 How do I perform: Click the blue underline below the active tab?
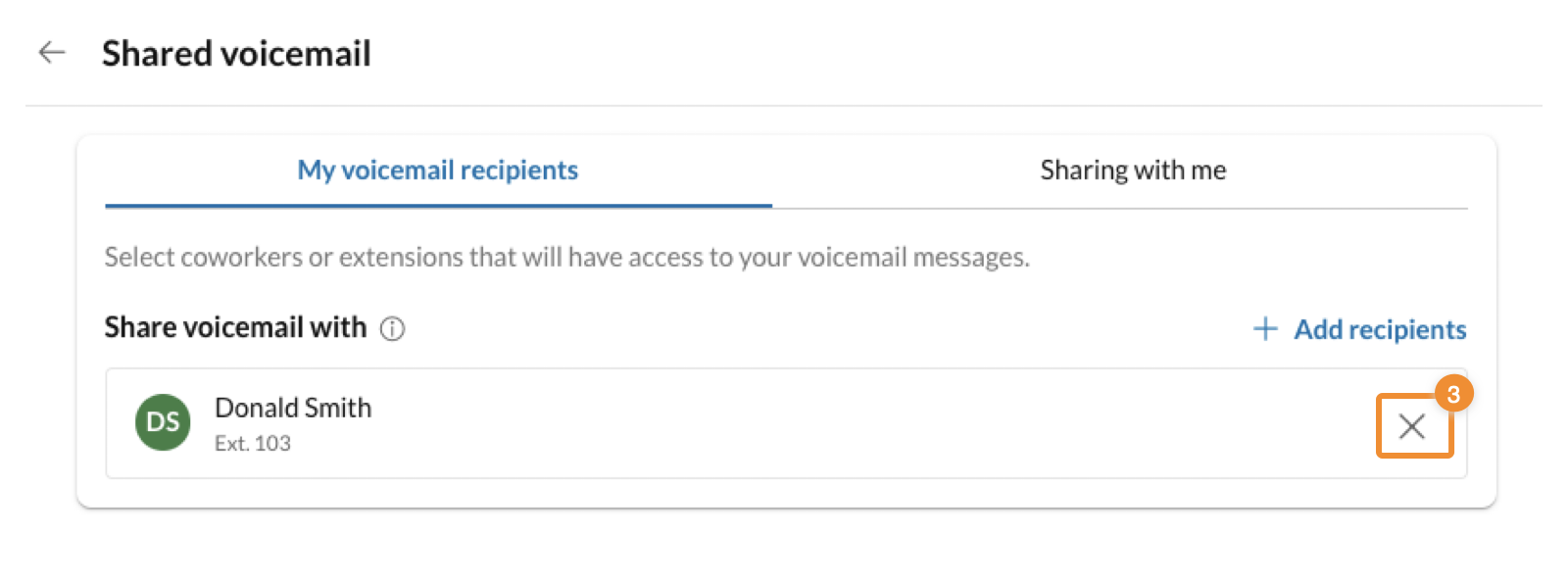pos(437,207)
